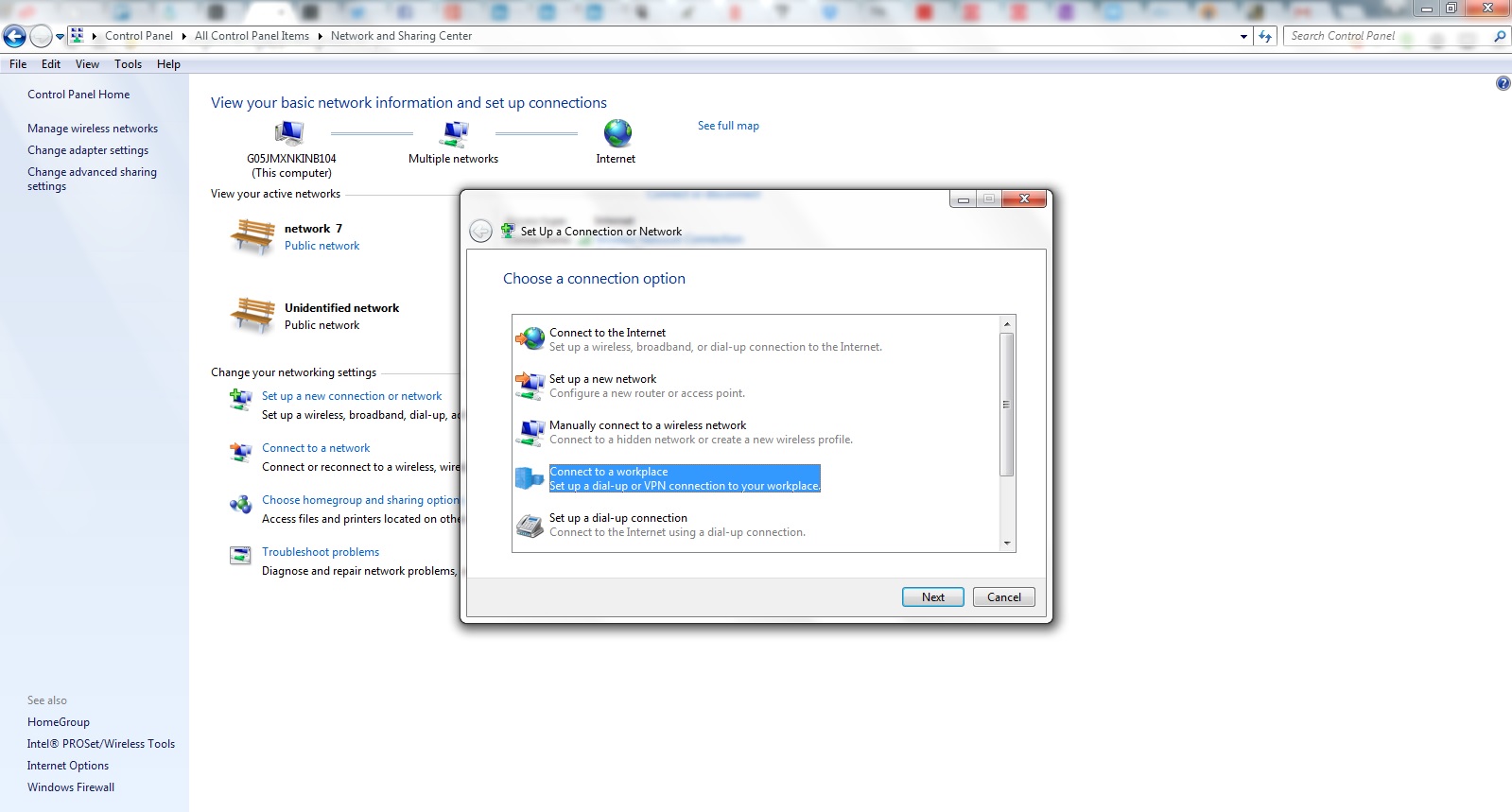Open Intel PROSet/Wireless Tools link
The width and height of the screenshot is (1512, 812).
[101, 744]
